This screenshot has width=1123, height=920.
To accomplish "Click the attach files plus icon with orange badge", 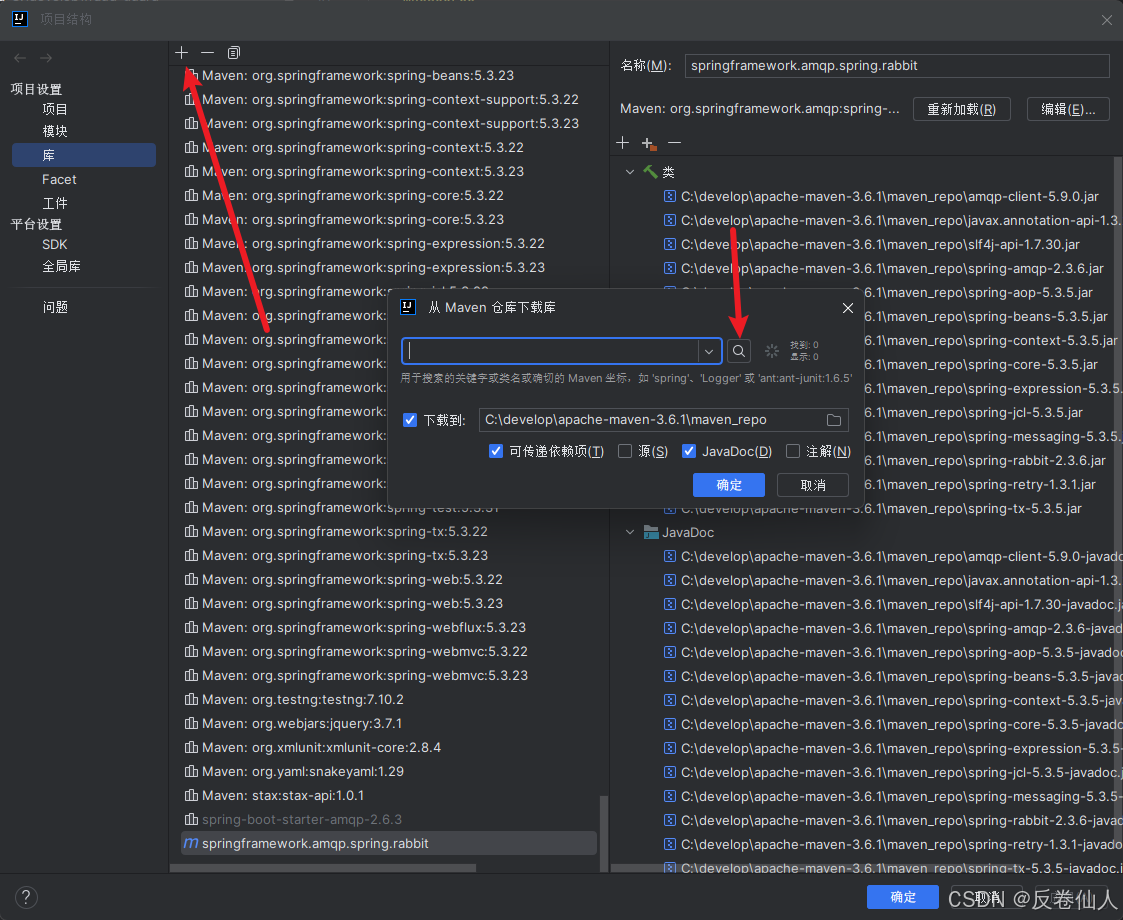I will click(647, 143).
